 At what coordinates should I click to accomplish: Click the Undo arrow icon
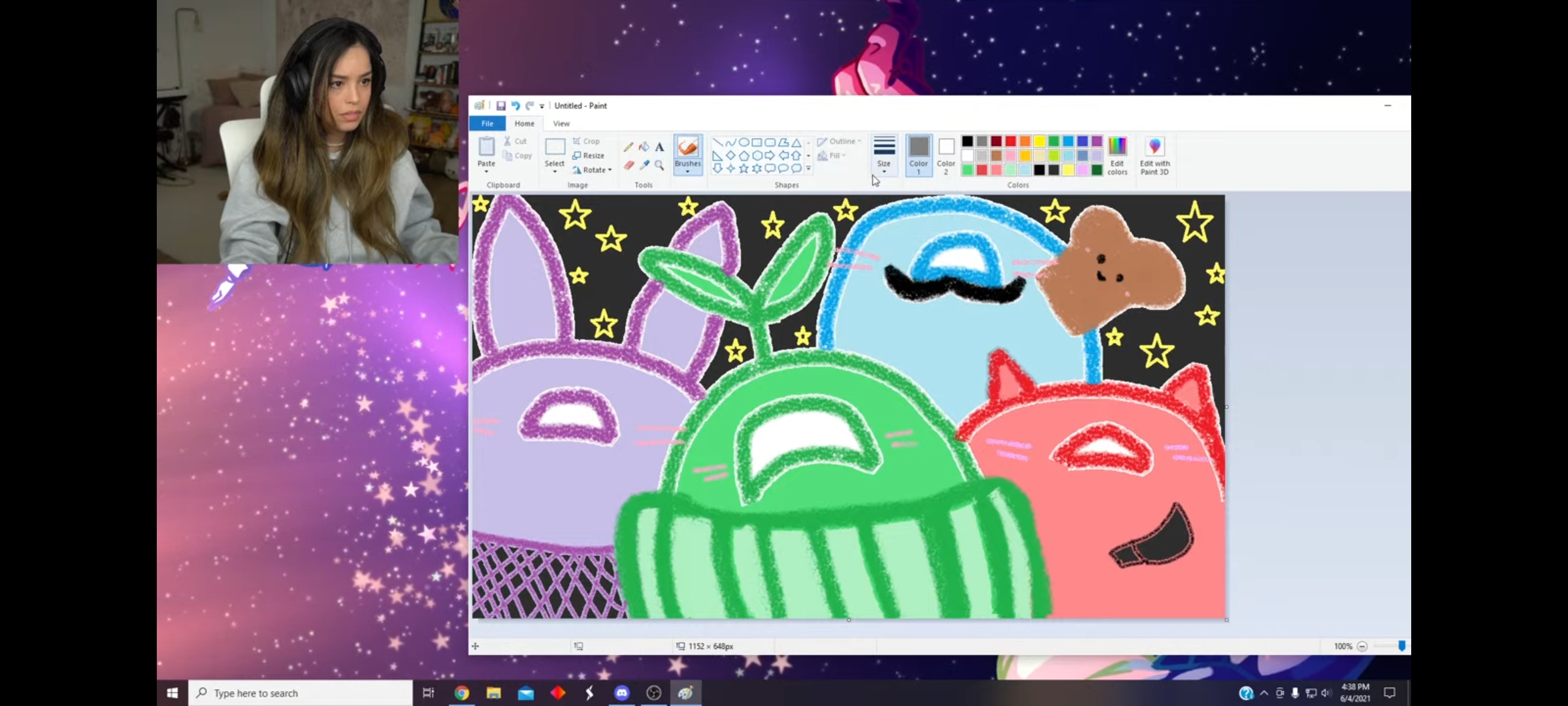pyautogui.click(x=515, y=106)
